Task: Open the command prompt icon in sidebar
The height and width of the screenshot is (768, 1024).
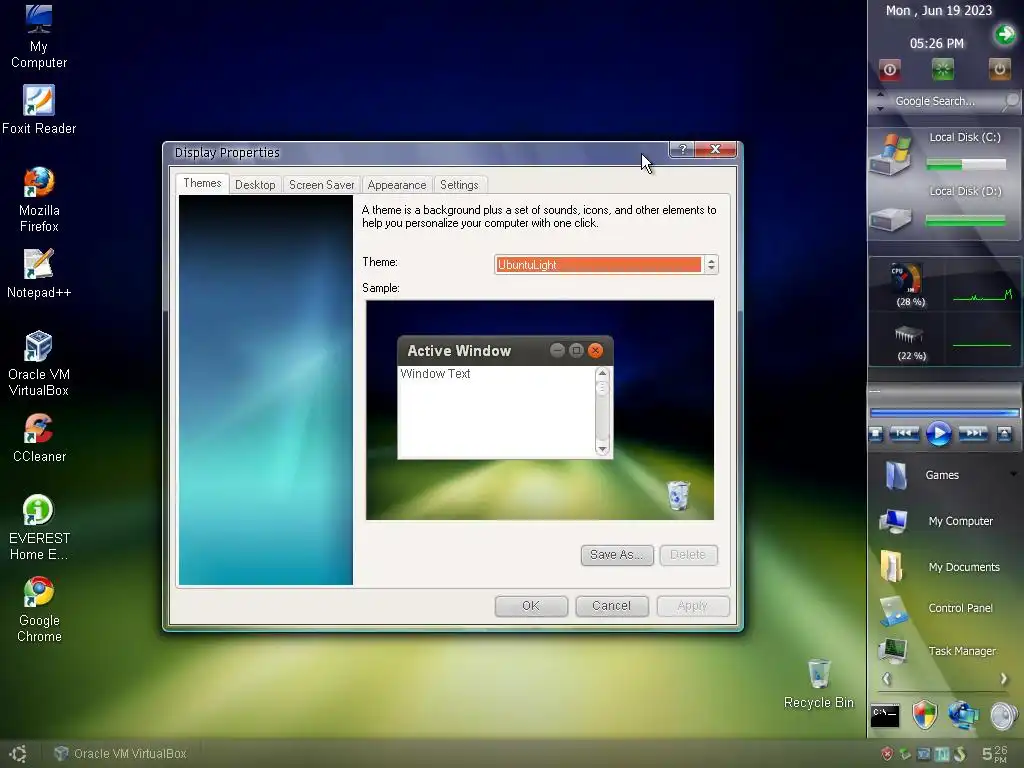Action: (886, 716)
